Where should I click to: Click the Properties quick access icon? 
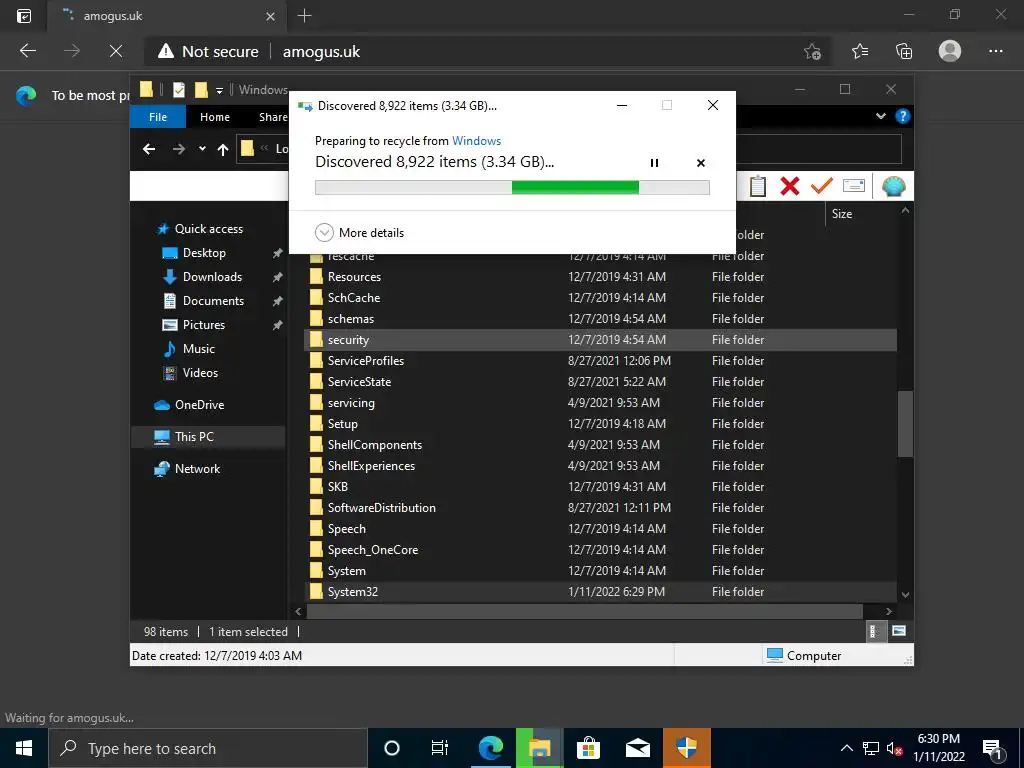178,89
